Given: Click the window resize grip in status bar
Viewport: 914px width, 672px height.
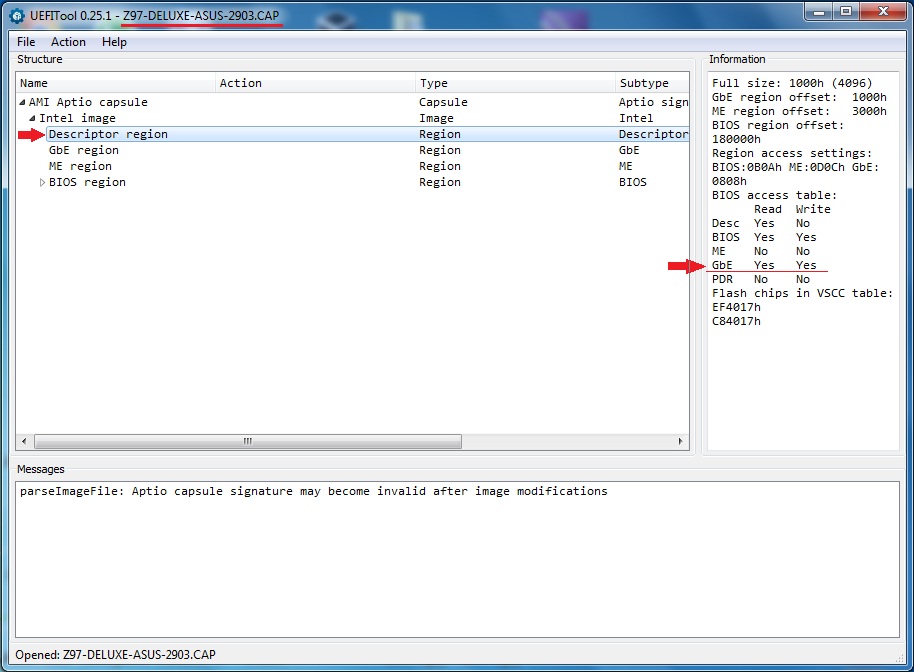Looking at the screenshot, I should coord(898,657).
